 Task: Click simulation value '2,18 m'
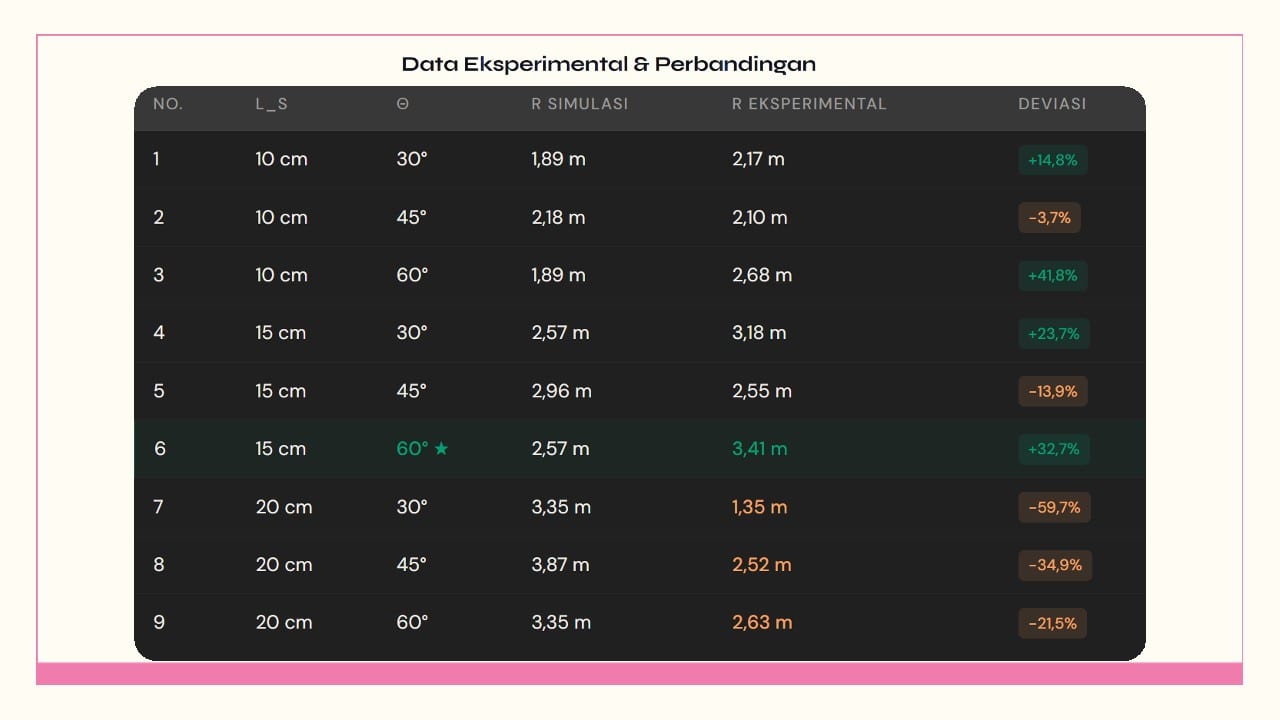pos(558,217)
